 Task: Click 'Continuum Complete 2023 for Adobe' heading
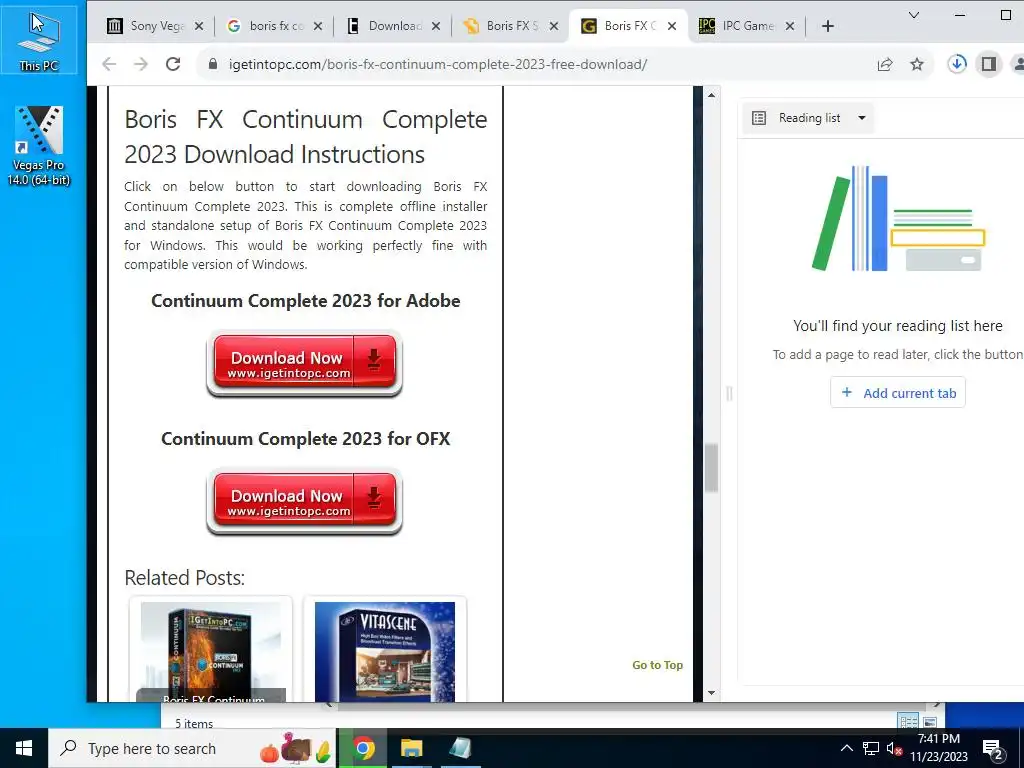(x=306, y=300)
